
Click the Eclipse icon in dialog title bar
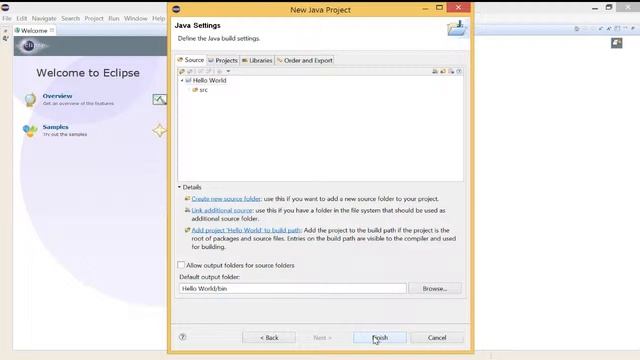pos(176,9)
